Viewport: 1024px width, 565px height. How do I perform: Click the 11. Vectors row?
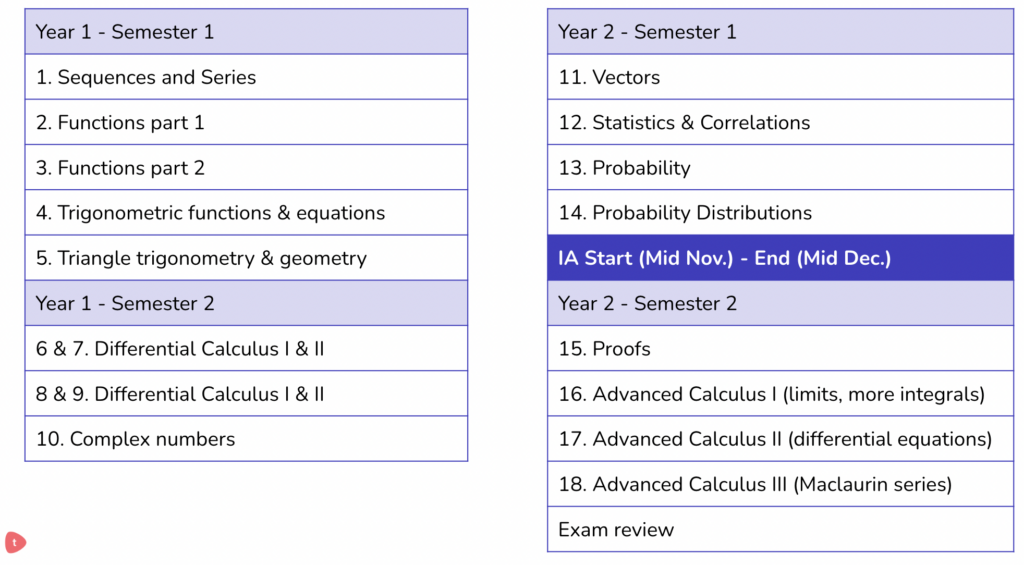click(780, 76)
